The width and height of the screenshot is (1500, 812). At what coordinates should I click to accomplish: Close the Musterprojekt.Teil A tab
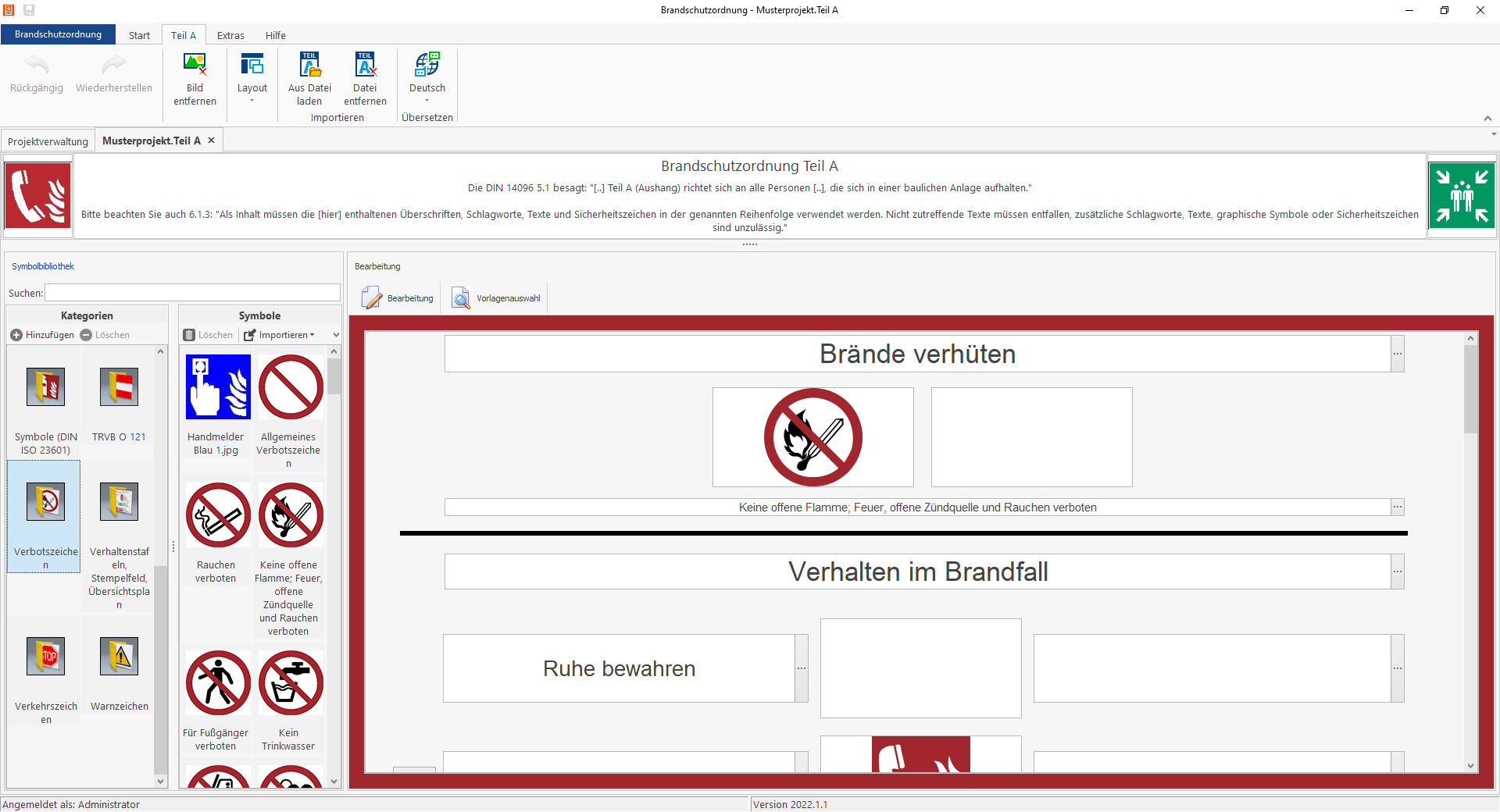click(211, 141)
